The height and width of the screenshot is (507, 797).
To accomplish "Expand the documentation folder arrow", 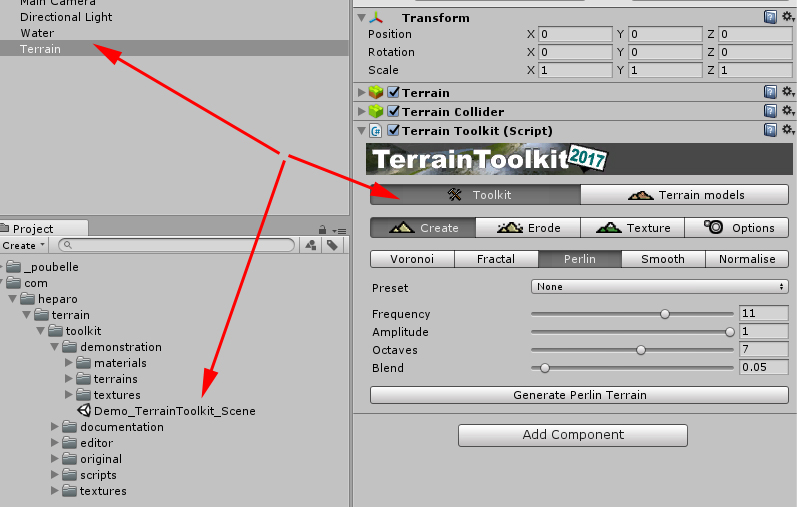I will click(54, 427).
